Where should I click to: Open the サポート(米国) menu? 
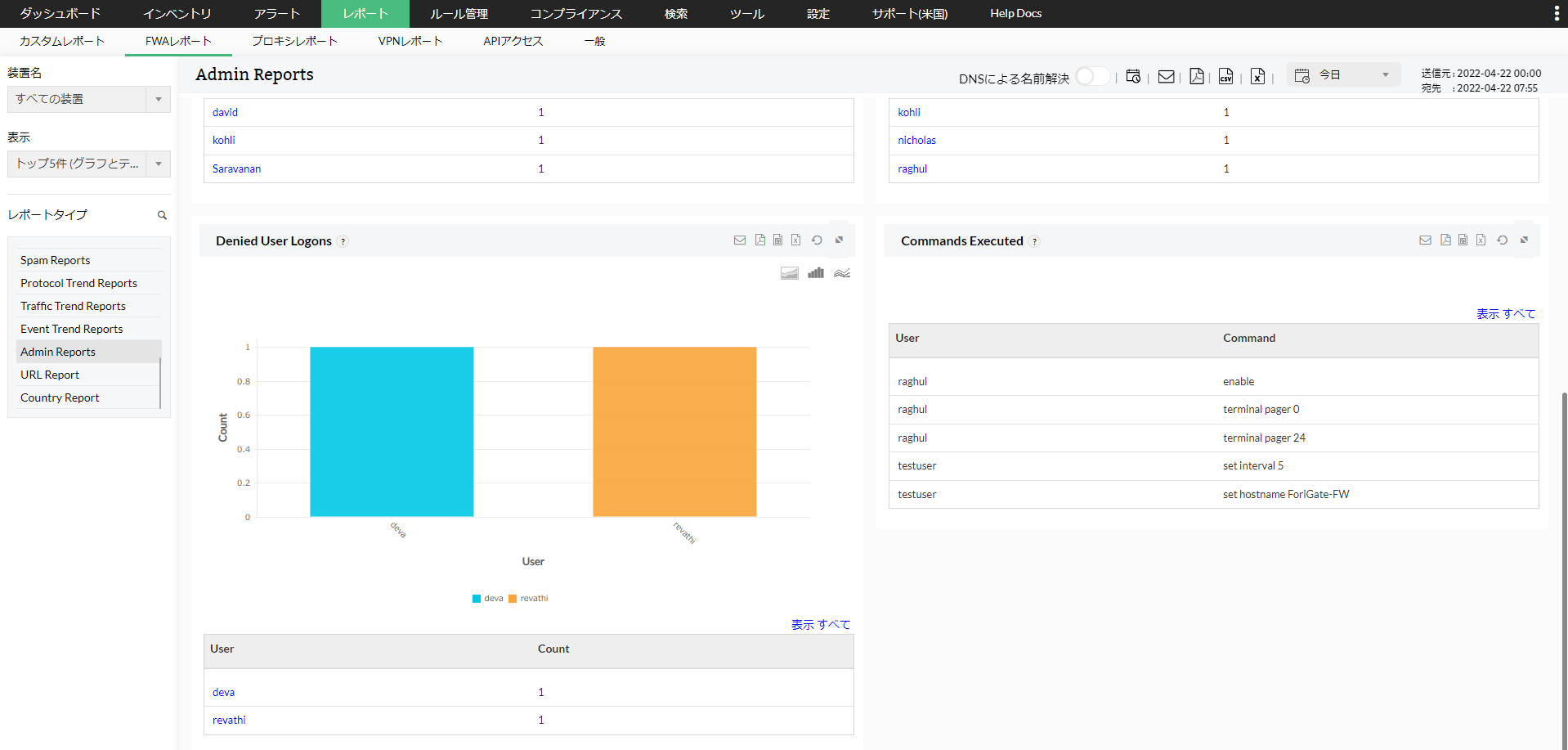click(x=910, y=14)
